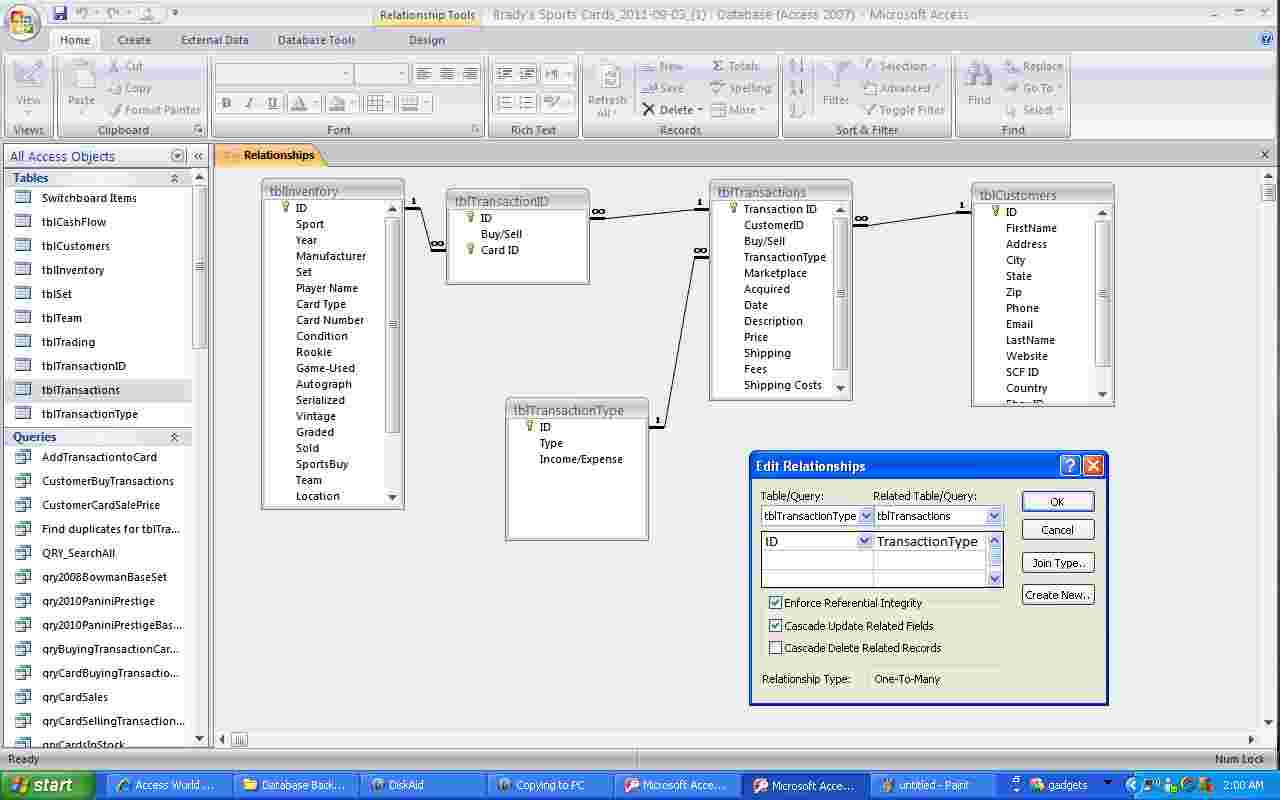Screen dimensions: 1280x800
Task: Click the sort descending icon
Action: 797,88
